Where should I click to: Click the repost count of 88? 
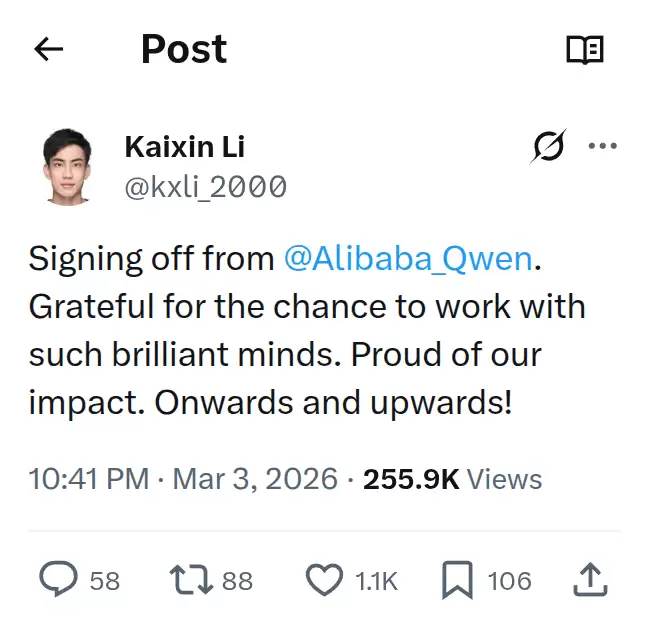coord(237,581)
